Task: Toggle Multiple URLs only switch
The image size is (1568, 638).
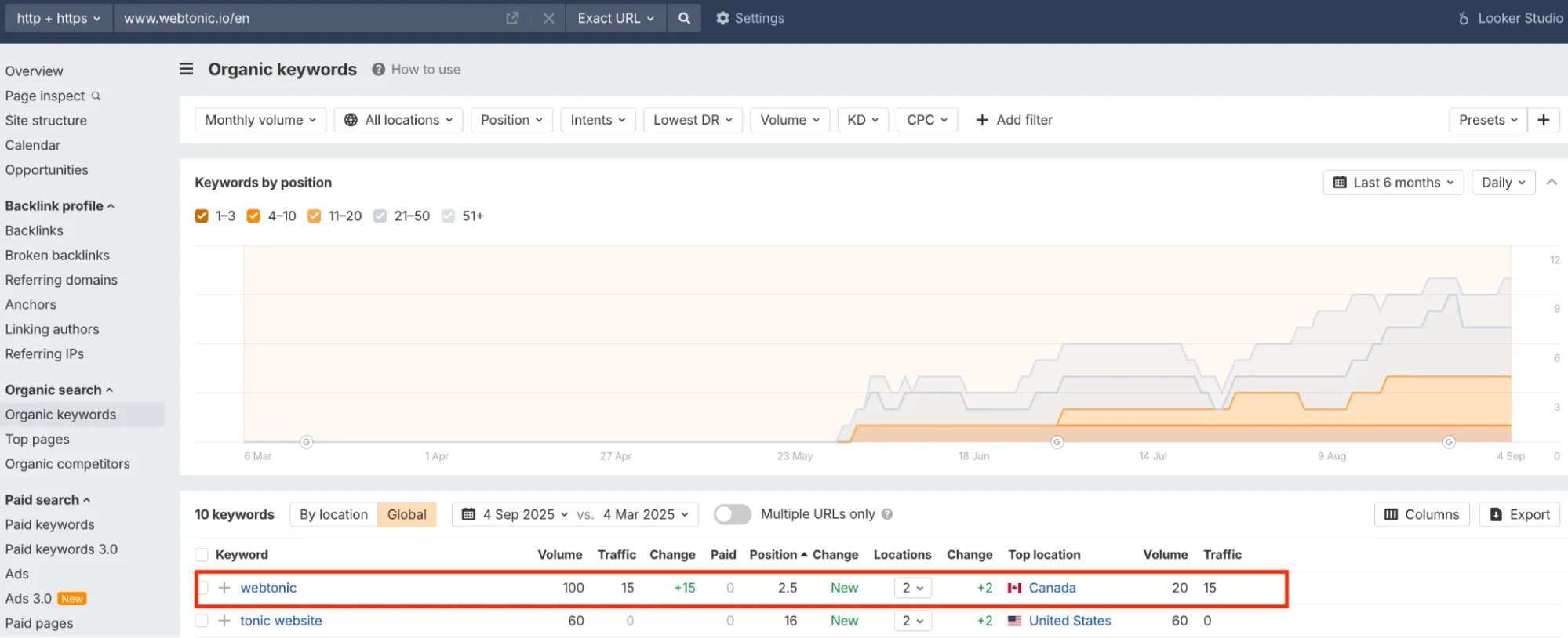Action: (732, 514)
